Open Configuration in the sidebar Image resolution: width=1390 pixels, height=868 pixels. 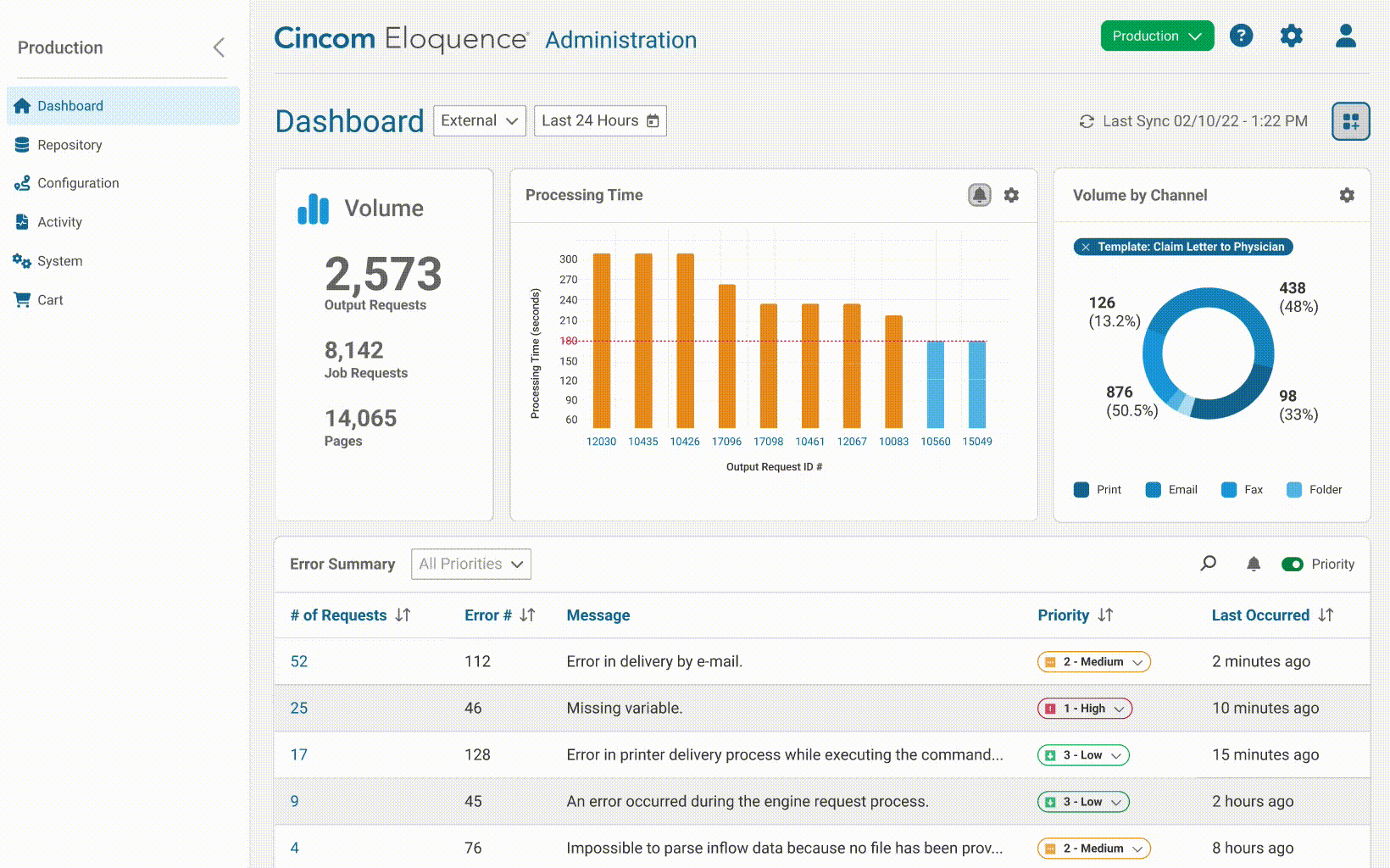point(78,183)
